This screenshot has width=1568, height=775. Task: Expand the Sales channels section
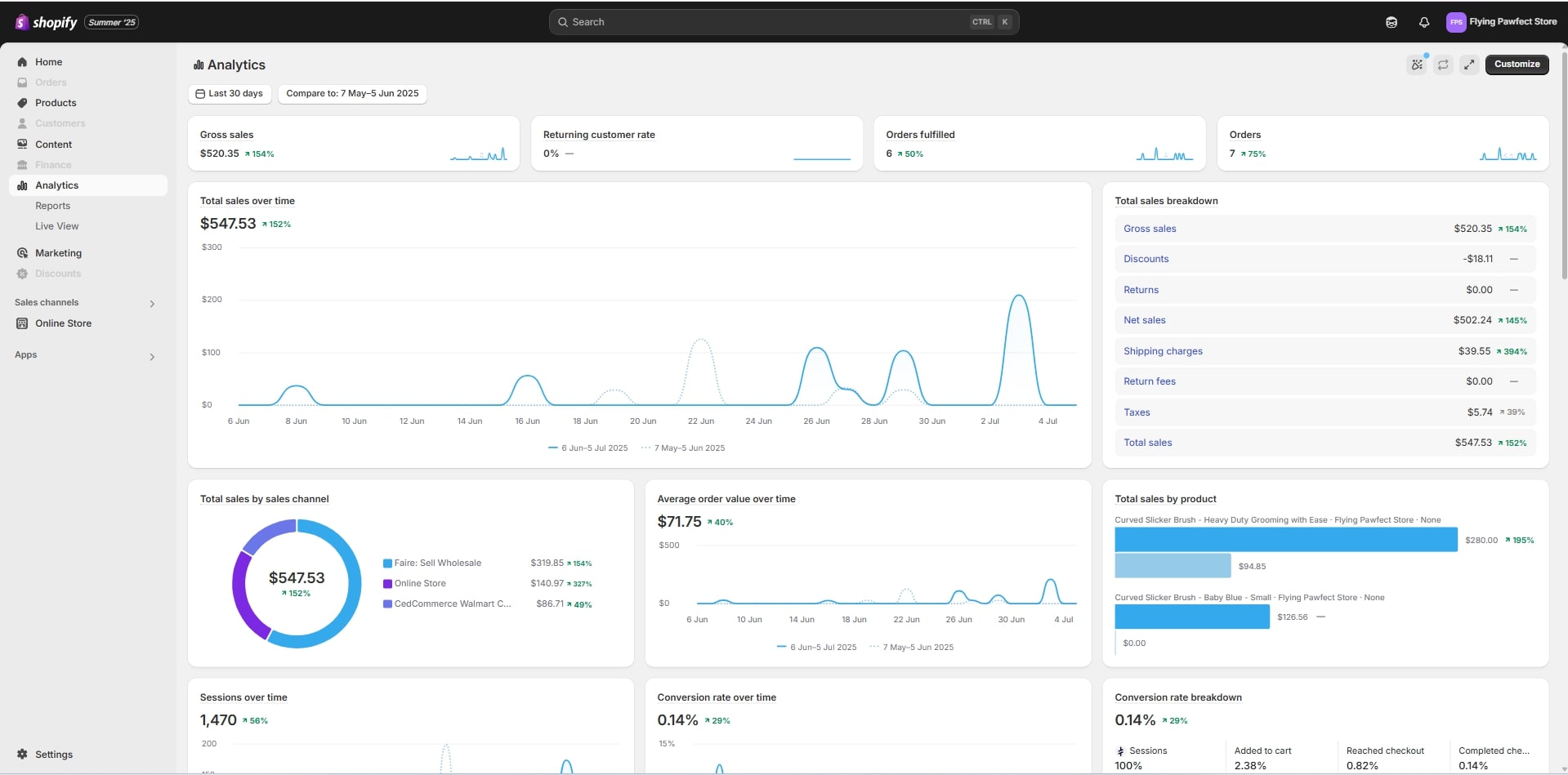(x=152, y=304)
